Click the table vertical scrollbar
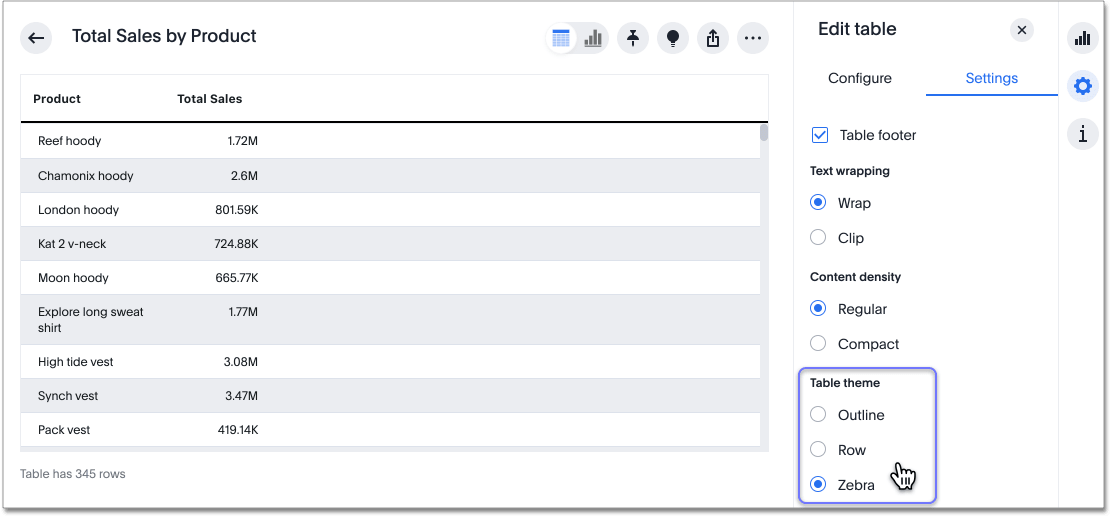This screenshot has width=1111, height=517. pyautogui.click(x=764, y=133)
